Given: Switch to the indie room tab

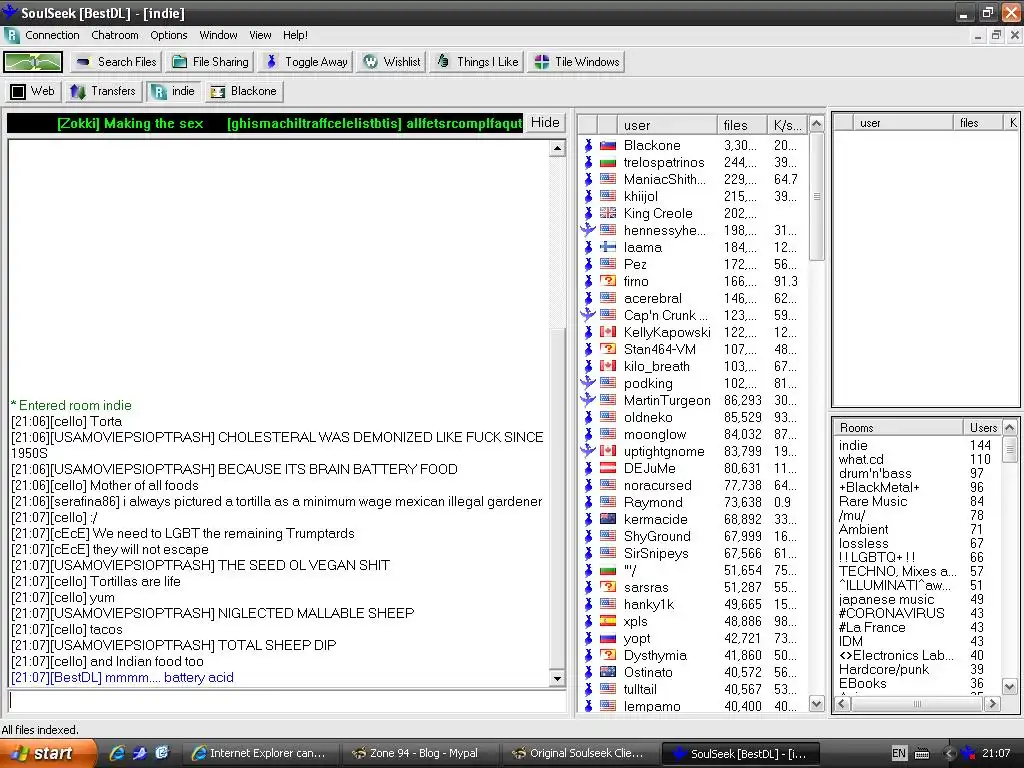Looking at the screenshot, I should (x=174, y=91).
